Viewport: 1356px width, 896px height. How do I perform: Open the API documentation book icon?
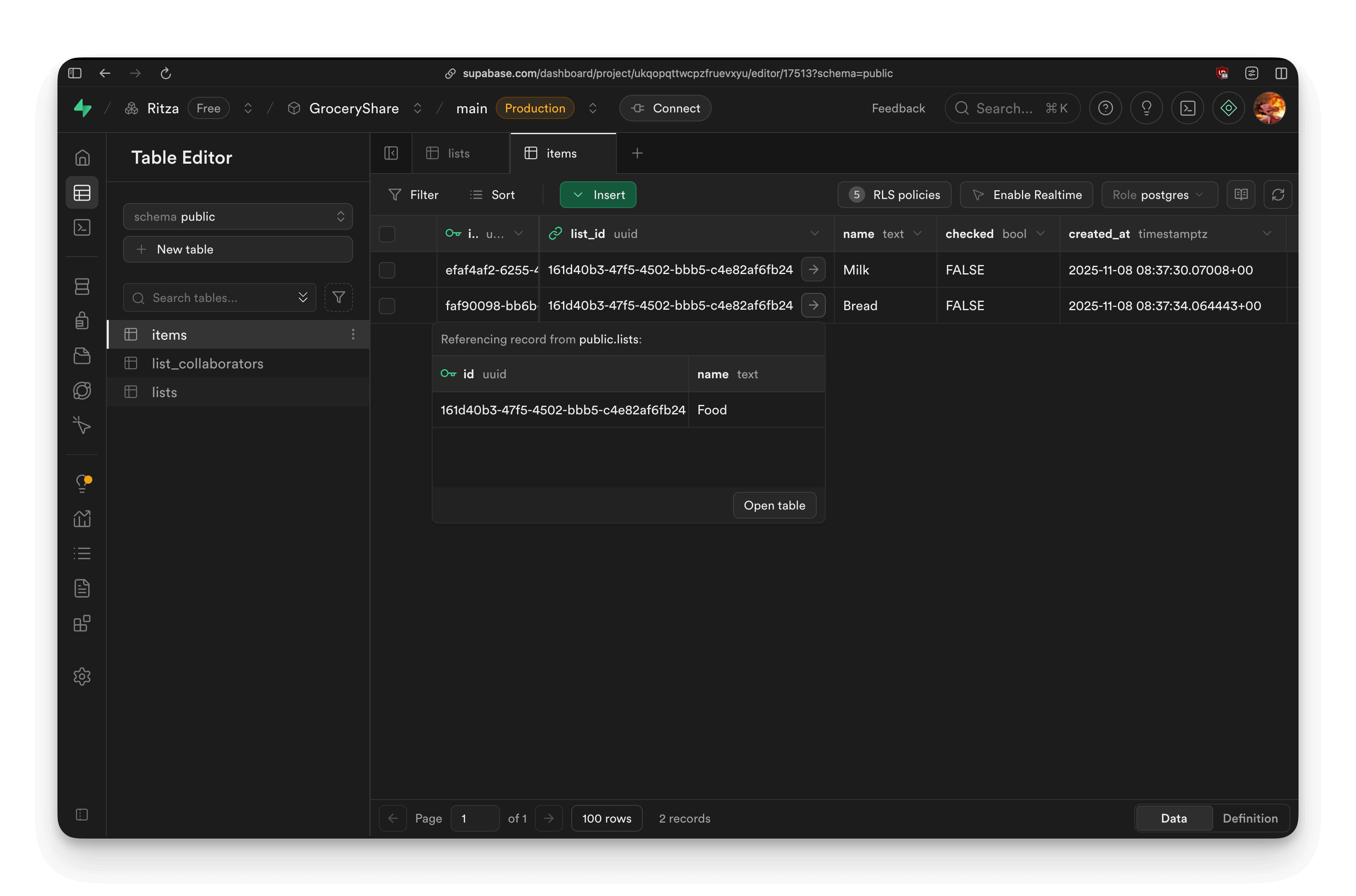[x=1241, y=194]
